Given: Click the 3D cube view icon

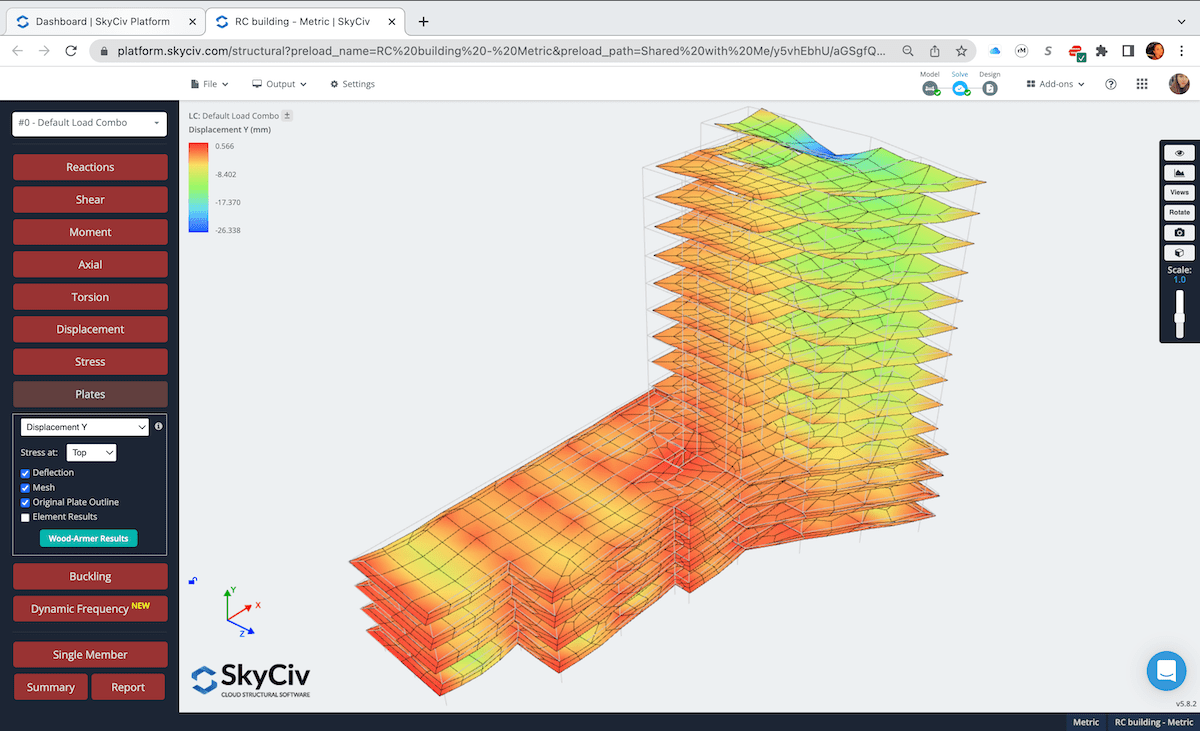Looking at the screenshot, I should click(x=1179, y=252).
